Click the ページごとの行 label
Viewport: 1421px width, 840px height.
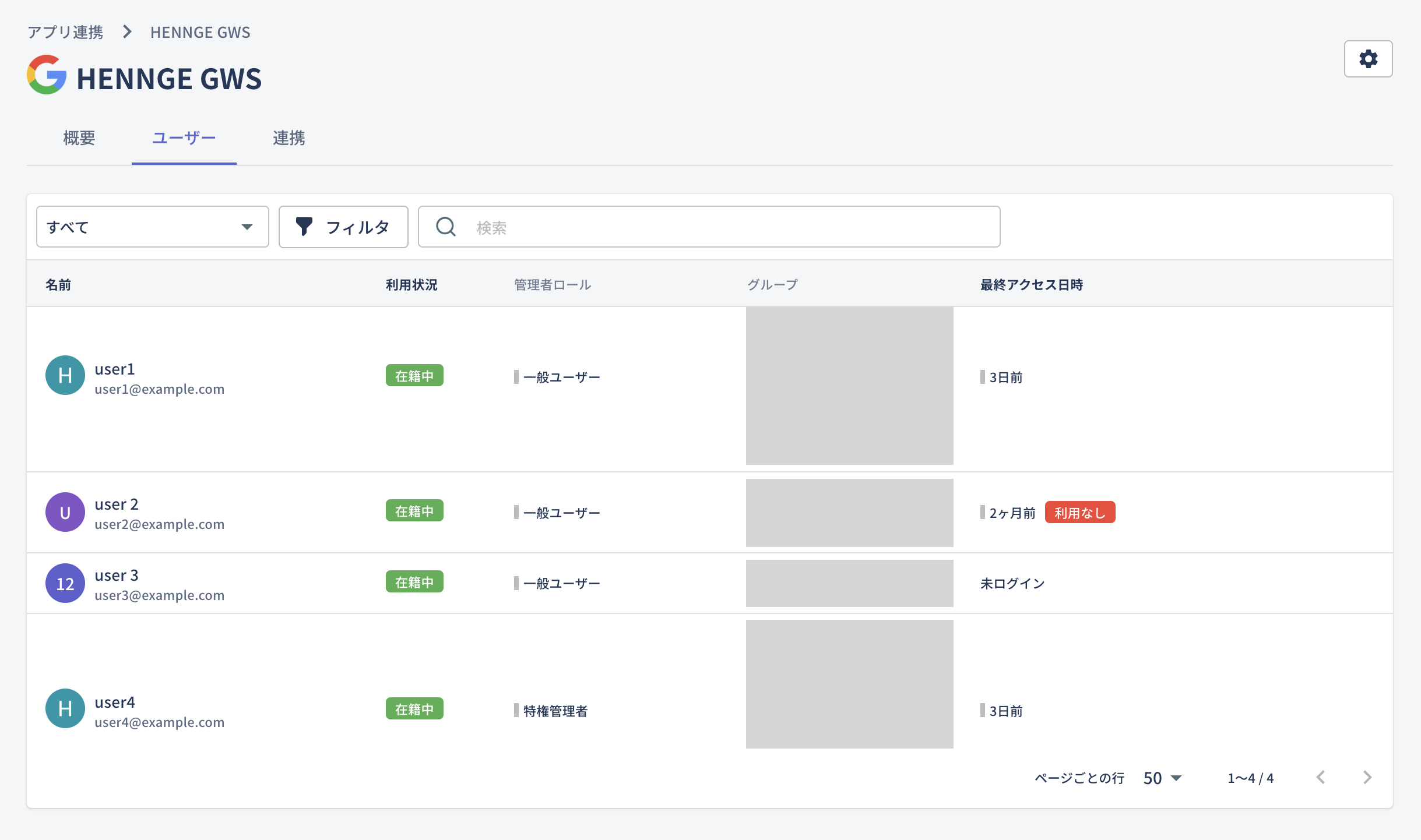(x=1079, y=778)
